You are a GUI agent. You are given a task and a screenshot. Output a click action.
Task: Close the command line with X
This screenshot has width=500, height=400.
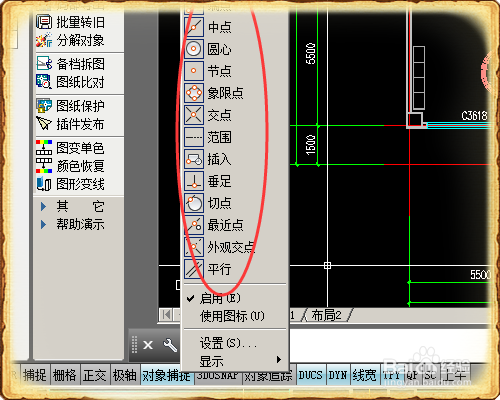tap(148, 345)
